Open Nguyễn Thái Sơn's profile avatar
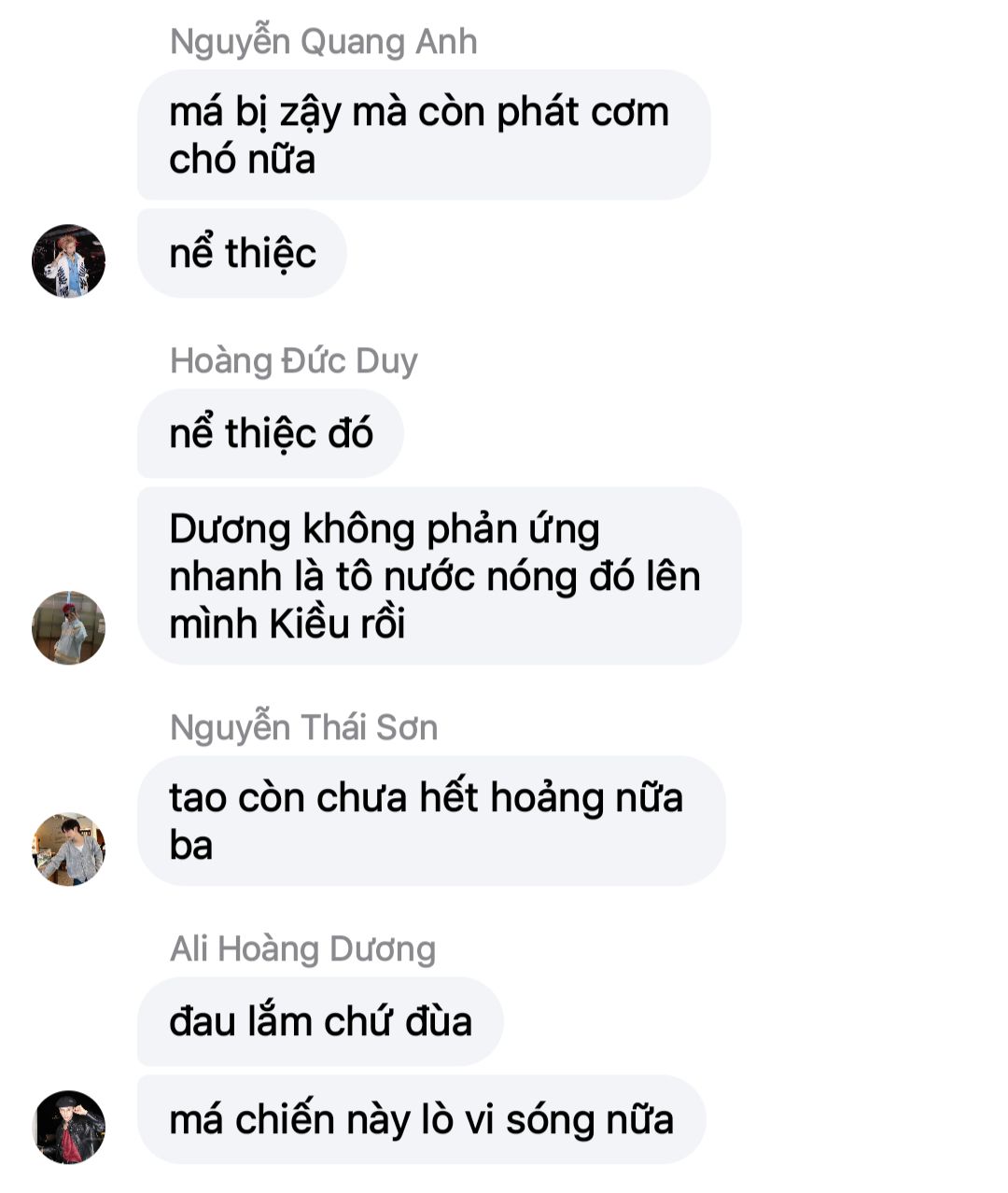This screenshot has height=1193, width=1008. point(68,849)
